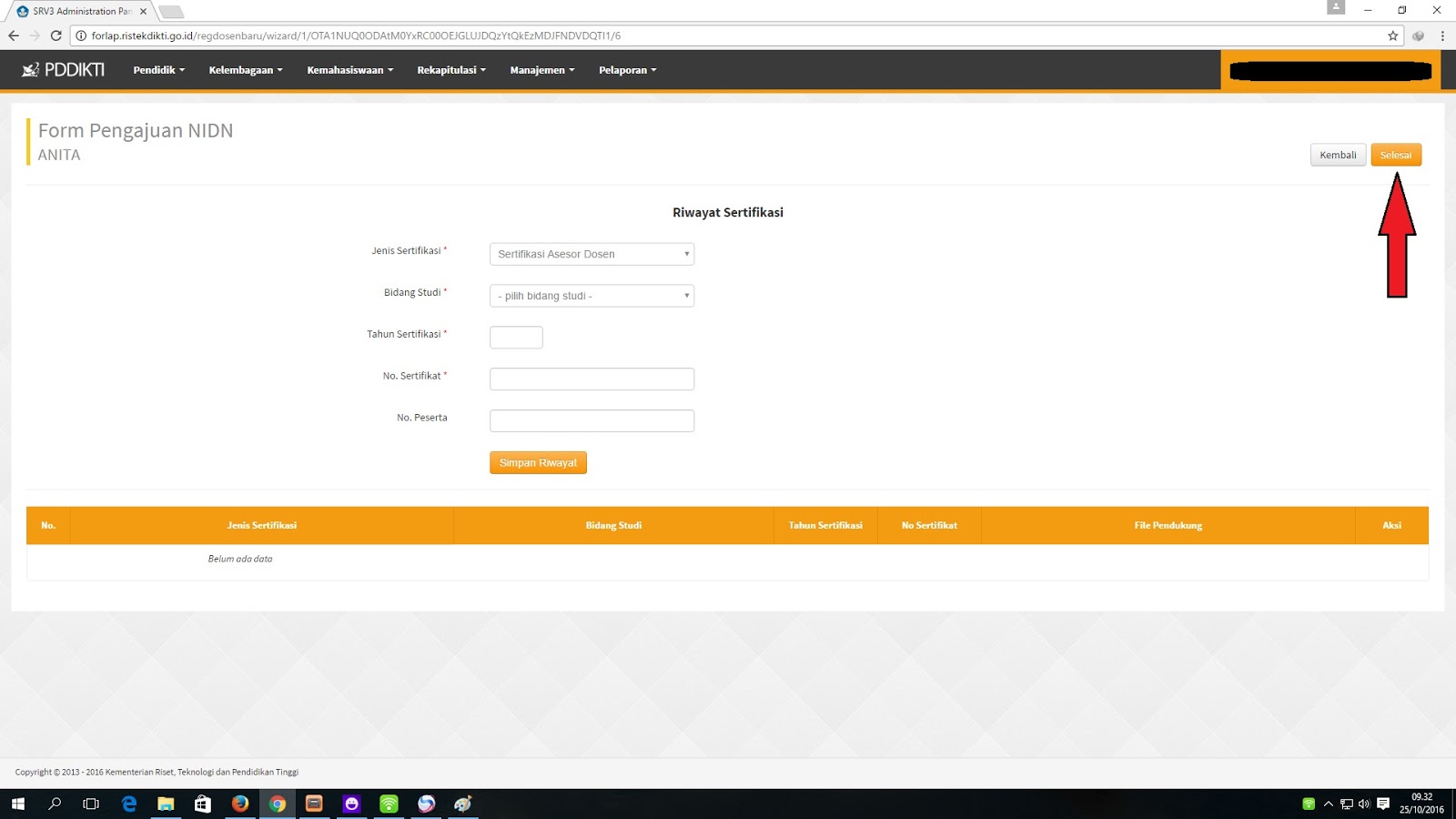
Task: Open the Bidang Studi dropdown
Action: 591,296
